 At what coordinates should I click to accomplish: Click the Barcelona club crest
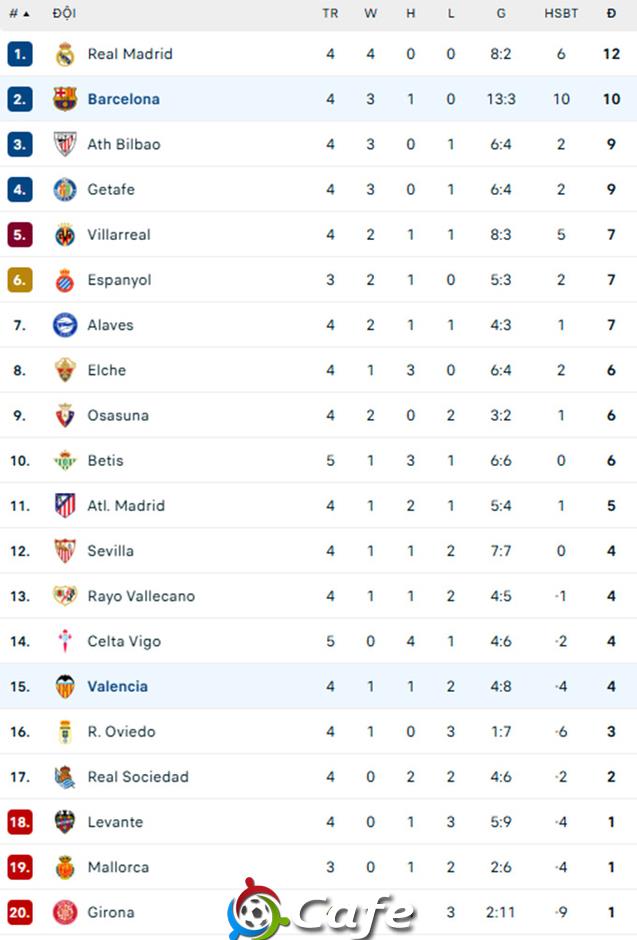point(65,99)
